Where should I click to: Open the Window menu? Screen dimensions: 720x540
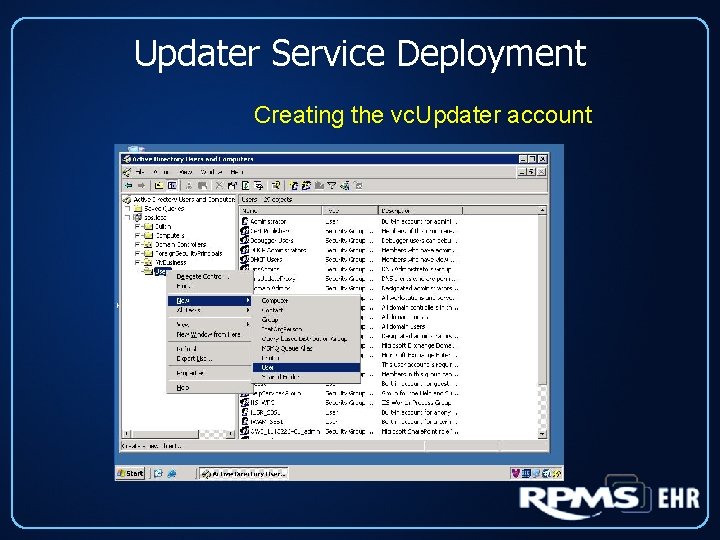pos(211,172)
